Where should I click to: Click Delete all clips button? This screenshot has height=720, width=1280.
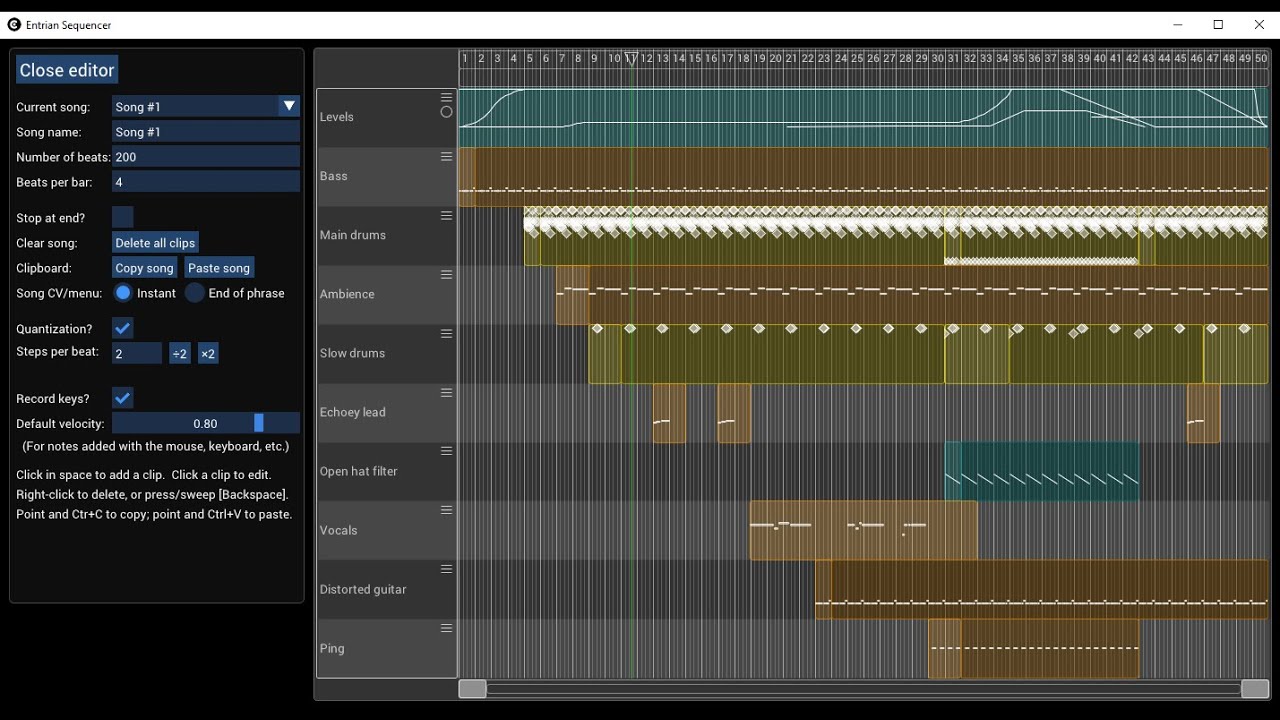click(x=155, y=243)
